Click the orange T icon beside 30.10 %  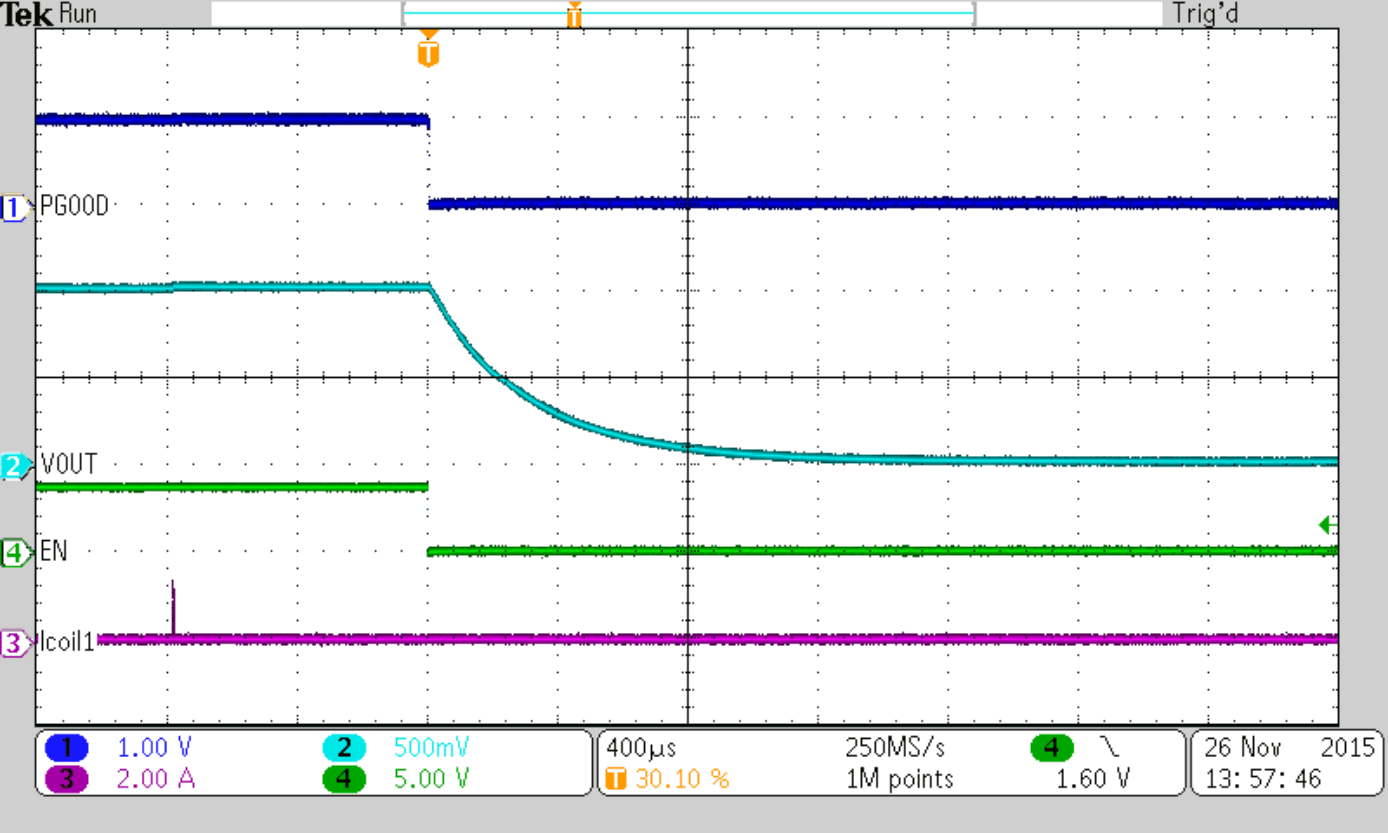(x=617, y=779)
